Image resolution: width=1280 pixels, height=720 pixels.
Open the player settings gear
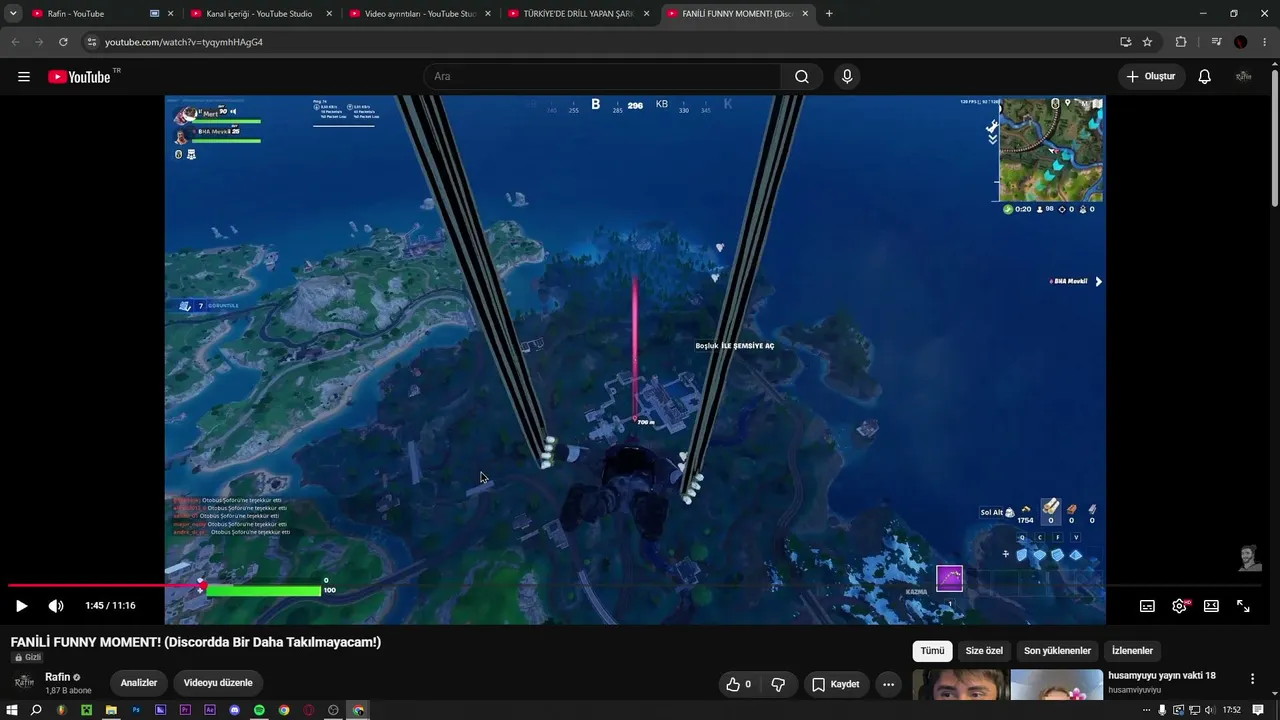pos(1180,606)
